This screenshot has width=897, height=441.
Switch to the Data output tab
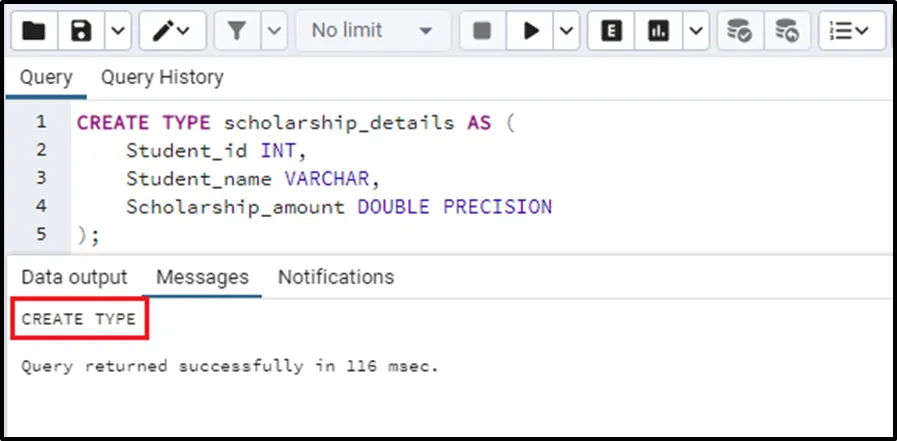coord(74,277)
